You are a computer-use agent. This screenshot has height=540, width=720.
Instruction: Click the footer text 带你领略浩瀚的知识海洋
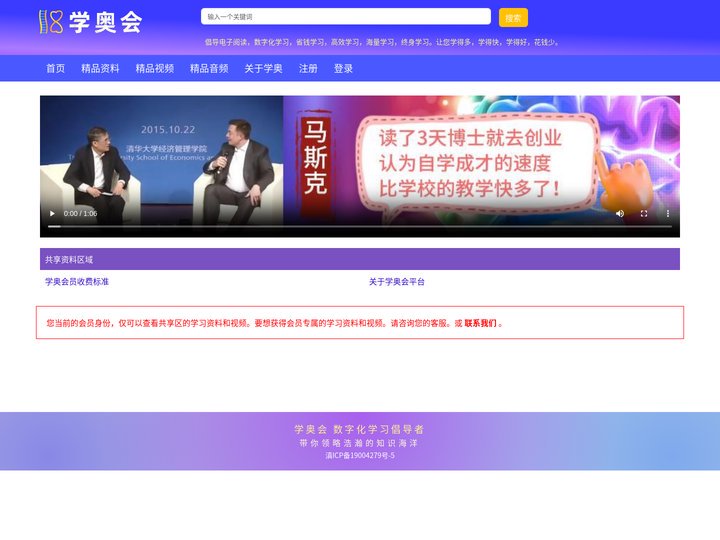click(359, 443)
